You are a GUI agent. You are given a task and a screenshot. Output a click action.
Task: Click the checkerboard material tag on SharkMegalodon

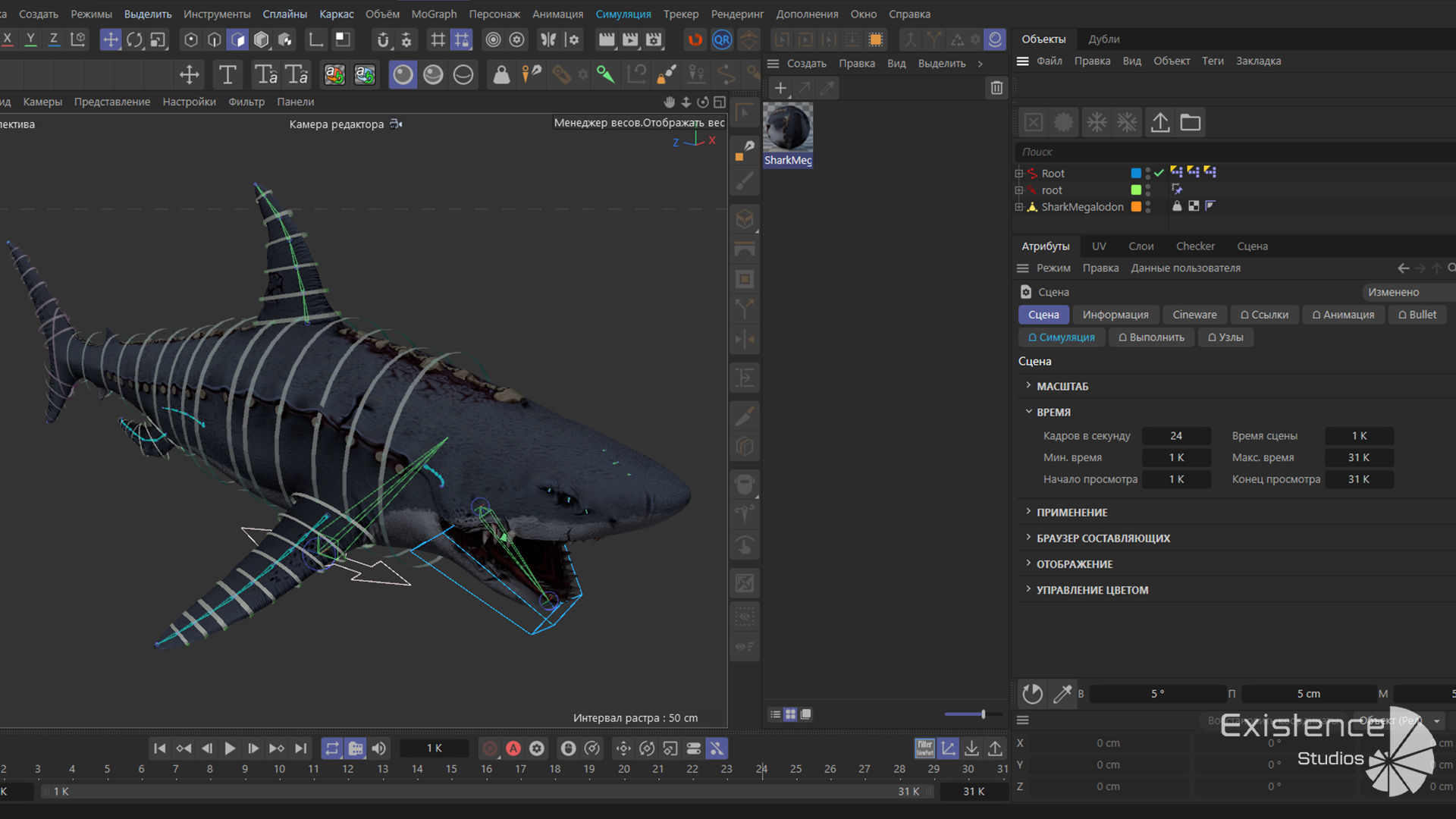coord(1194,206)
